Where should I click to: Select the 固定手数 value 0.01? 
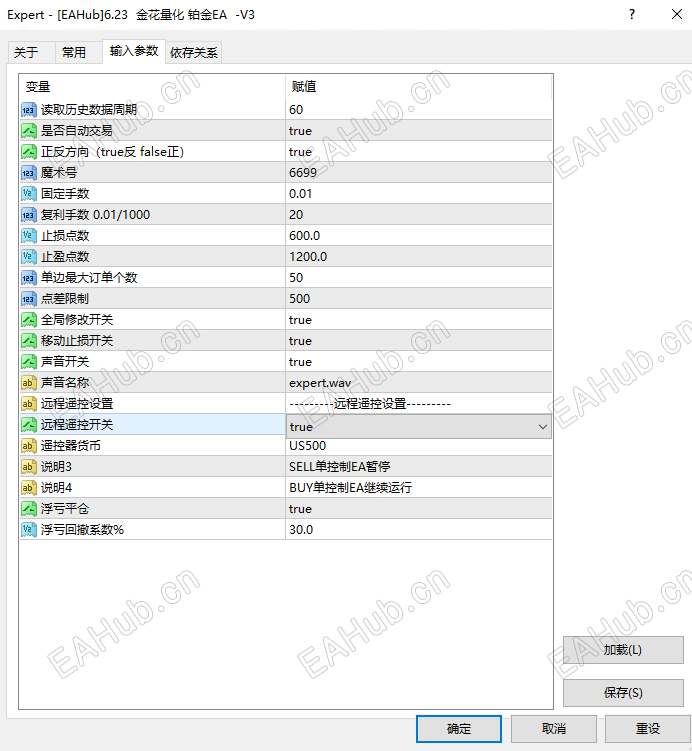(419, 194)
